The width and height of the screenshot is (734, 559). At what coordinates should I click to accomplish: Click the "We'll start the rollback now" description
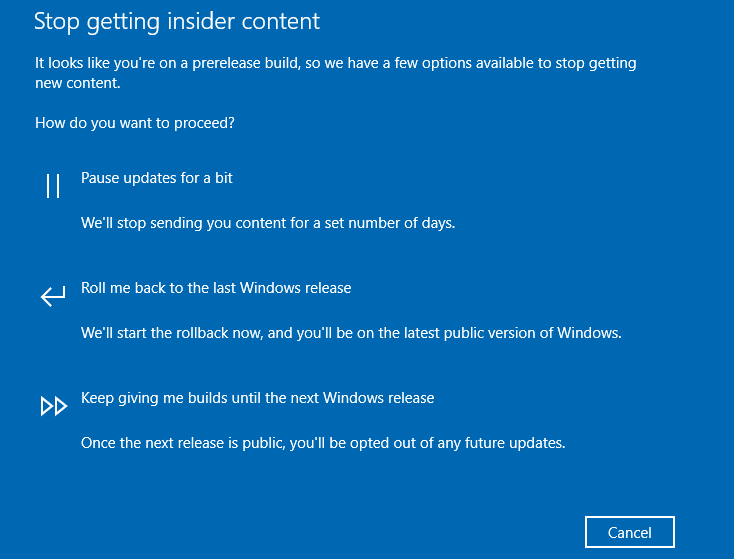[351, 333]
